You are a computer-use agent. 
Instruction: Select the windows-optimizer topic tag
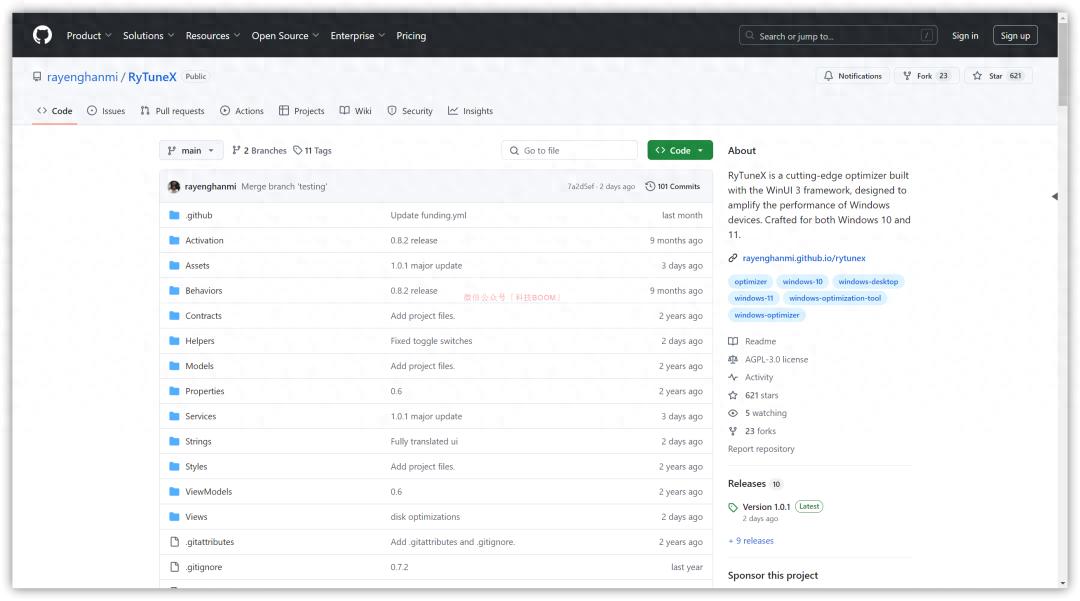767,315
